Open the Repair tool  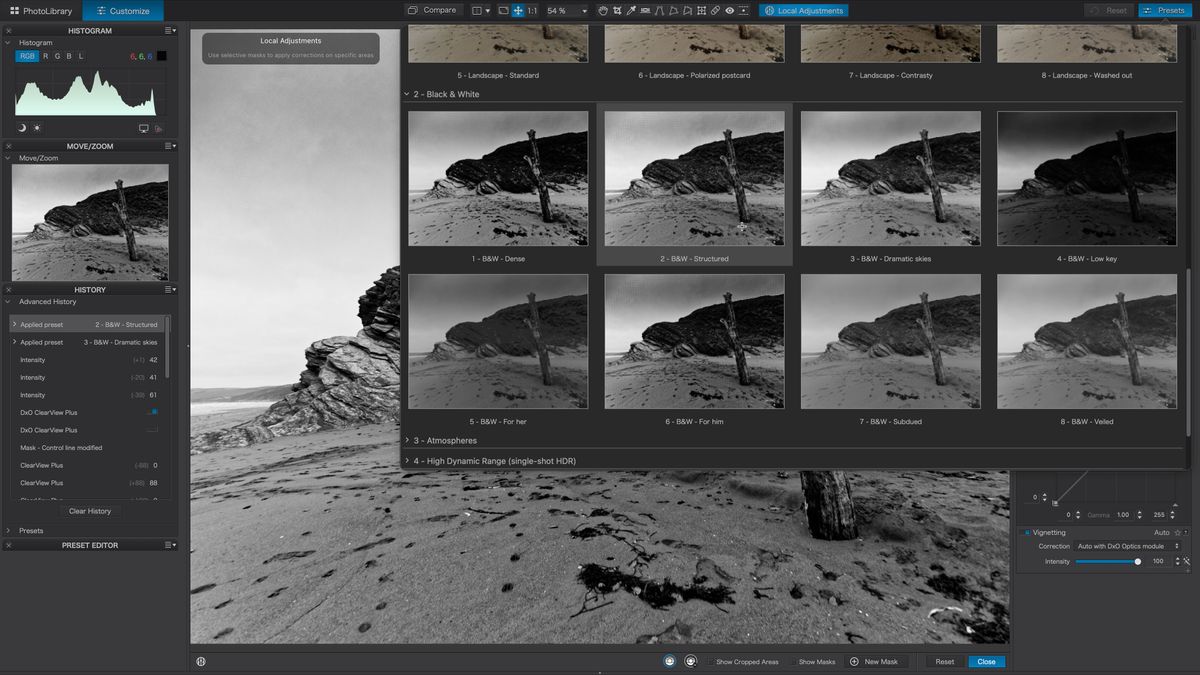pyautogui.click(x=715, y=10)
